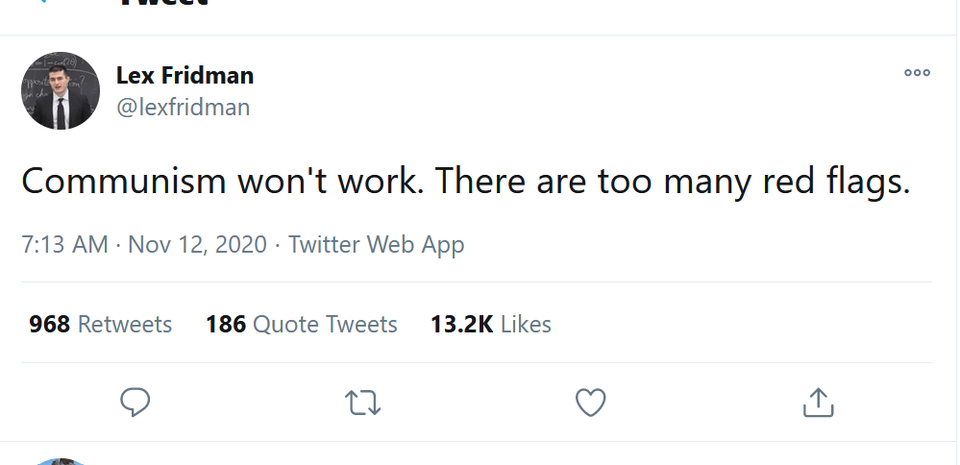View the 968 Retweets list
Viewport: 960px width, 465px height.
pyautogui.click(x=100, y=324)
